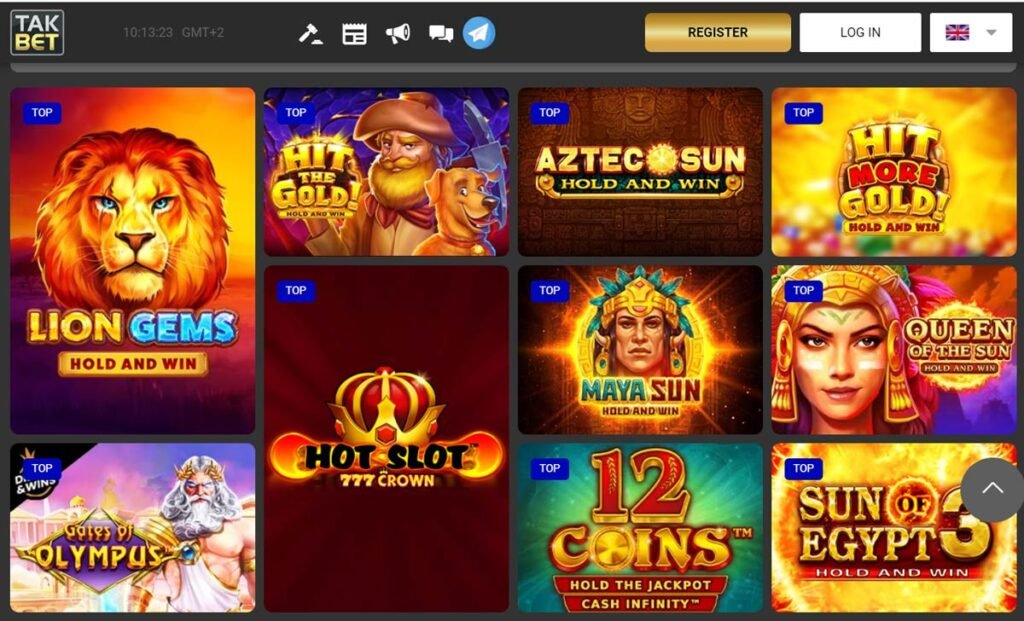Open the Telegram channel icon
Viewport: 1024px width, 621px height.
click(x=479, y=33)
